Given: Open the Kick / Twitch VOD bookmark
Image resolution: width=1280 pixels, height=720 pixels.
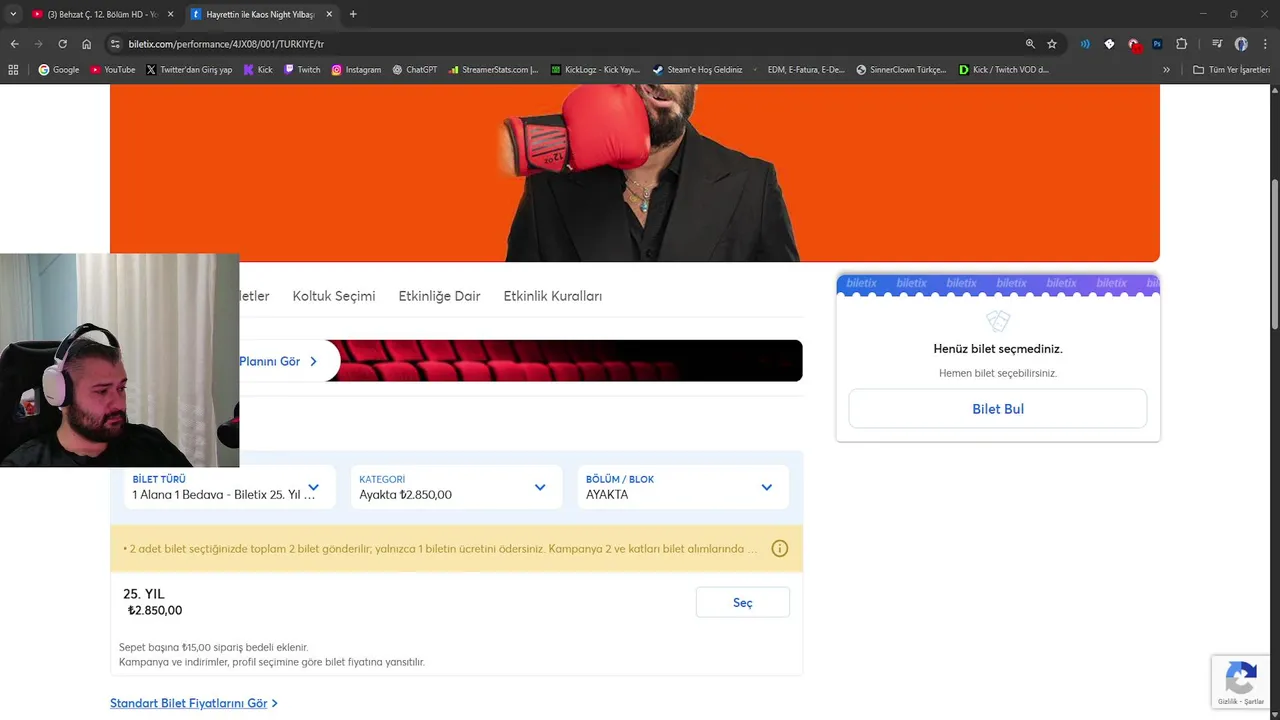Looking at the screenshot, I should [1004, 70].
